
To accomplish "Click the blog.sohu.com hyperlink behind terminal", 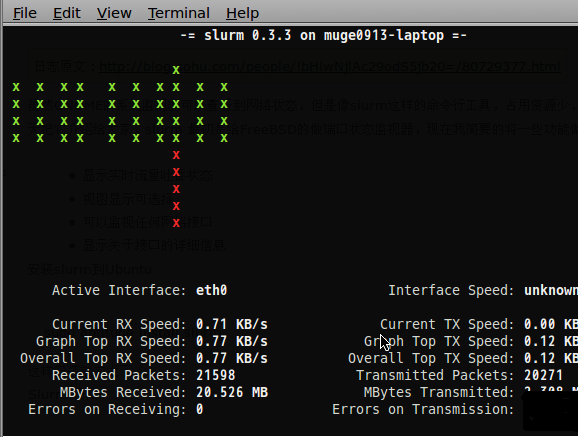I will click(330, 67).
